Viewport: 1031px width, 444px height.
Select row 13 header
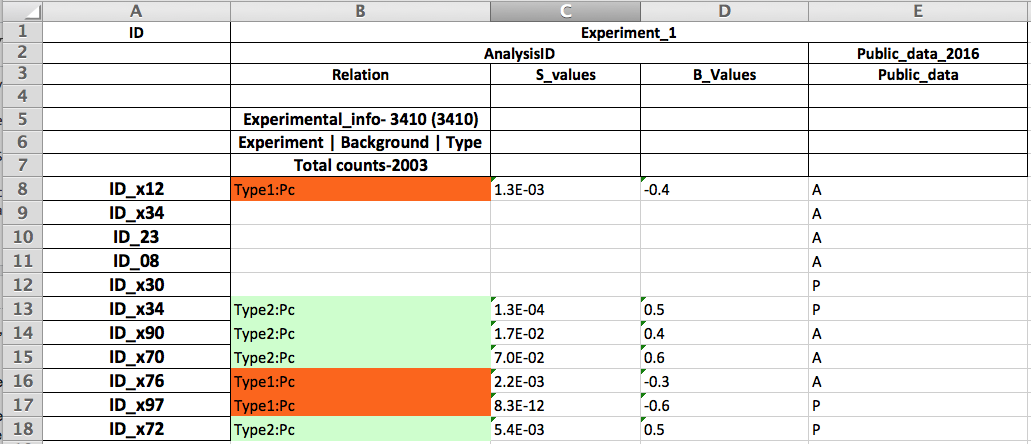pos(21,309)
